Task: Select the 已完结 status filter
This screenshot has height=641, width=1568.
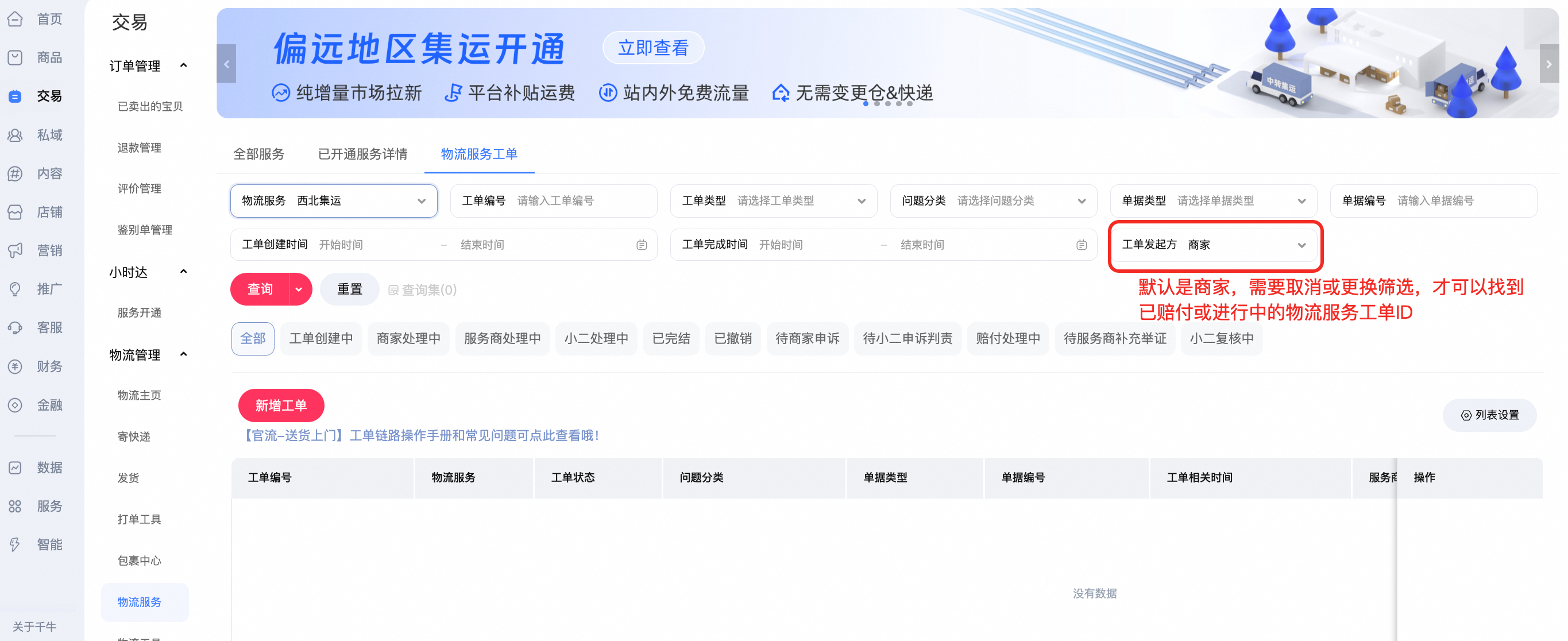Action: 671,338
